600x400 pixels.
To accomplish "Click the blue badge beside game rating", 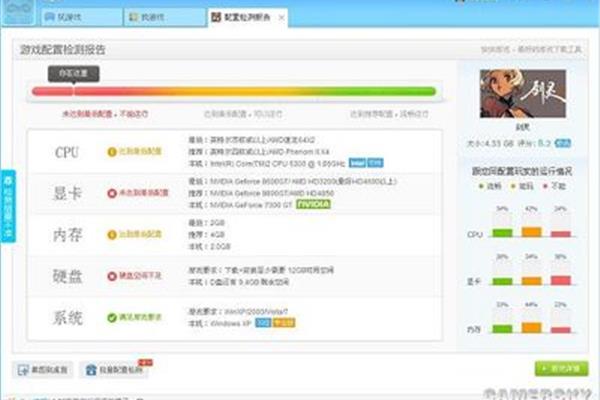I will (562, 144).
